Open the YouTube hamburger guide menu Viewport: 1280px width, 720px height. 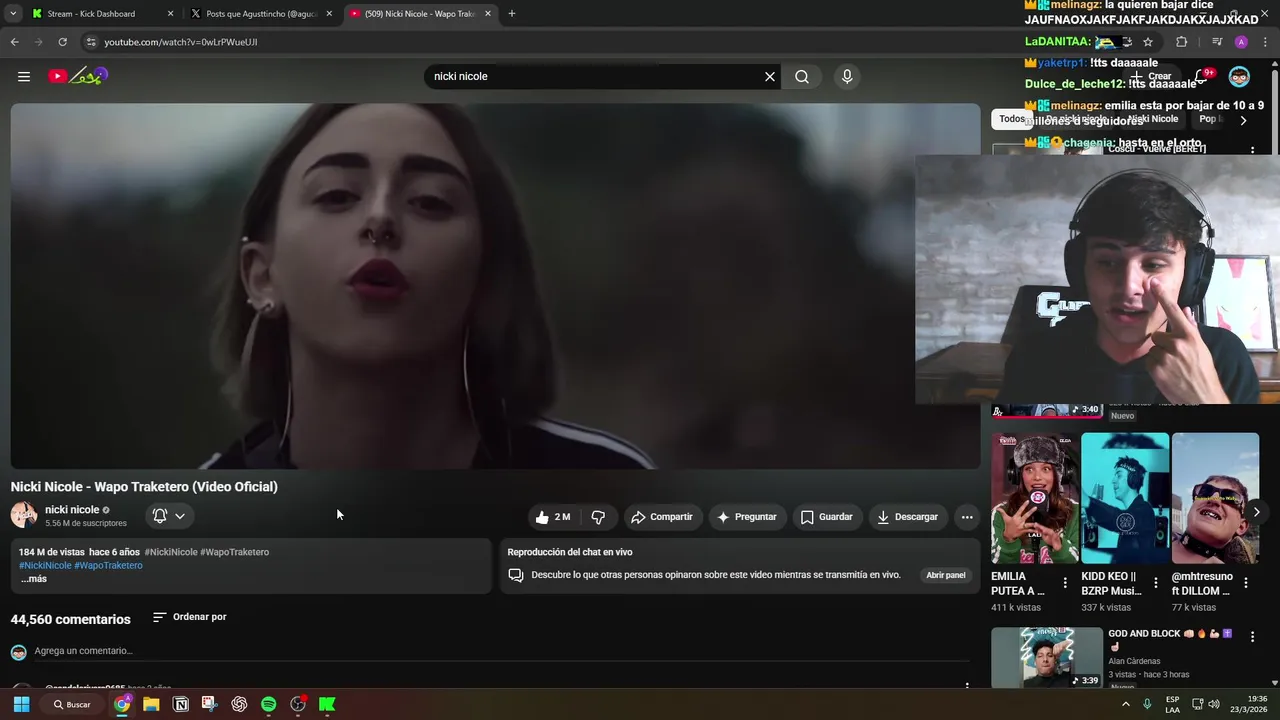pos(24,76)
